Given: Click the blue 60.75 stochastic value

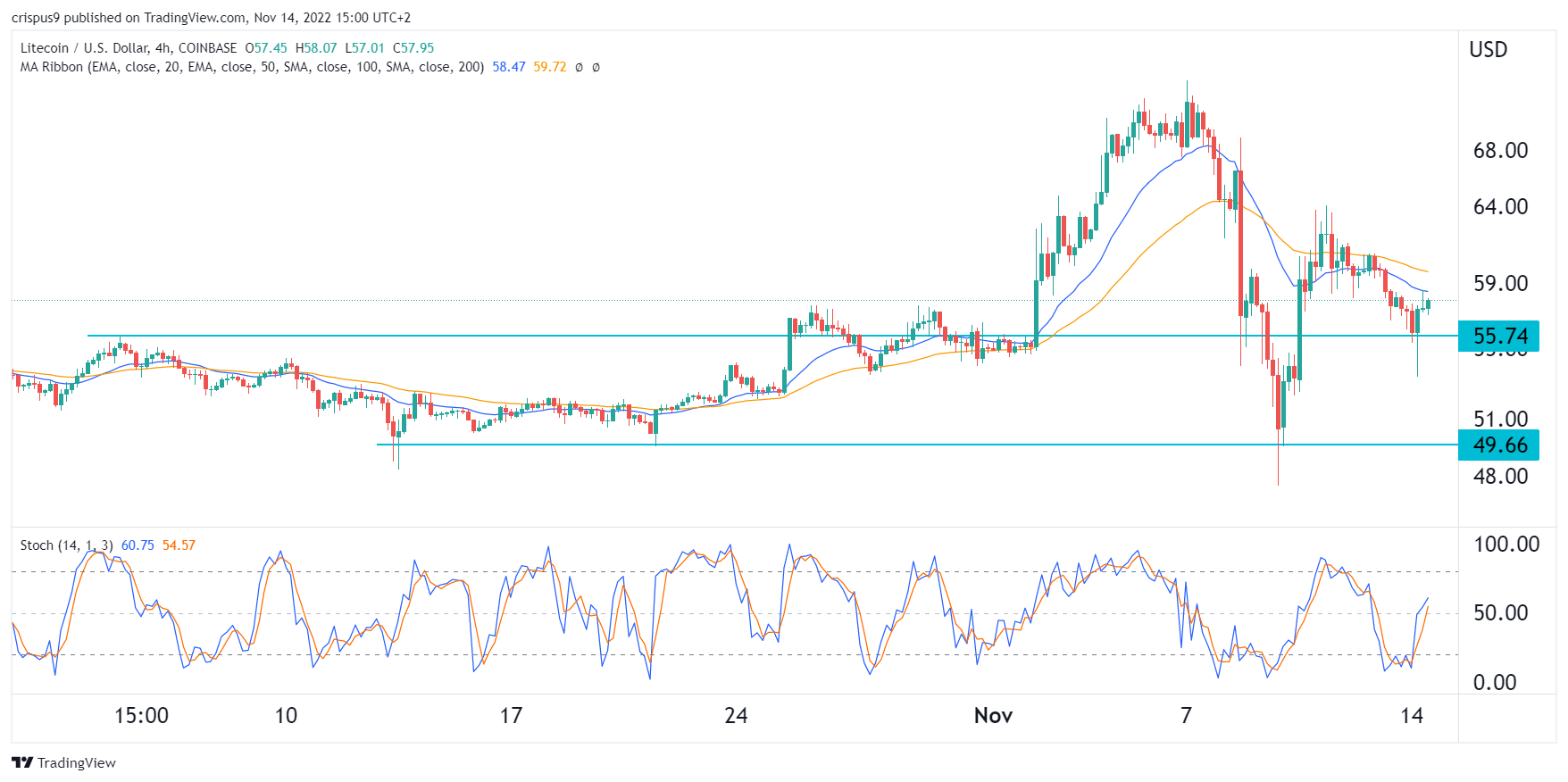Looking at the screenshot, I should click(138, 545).
